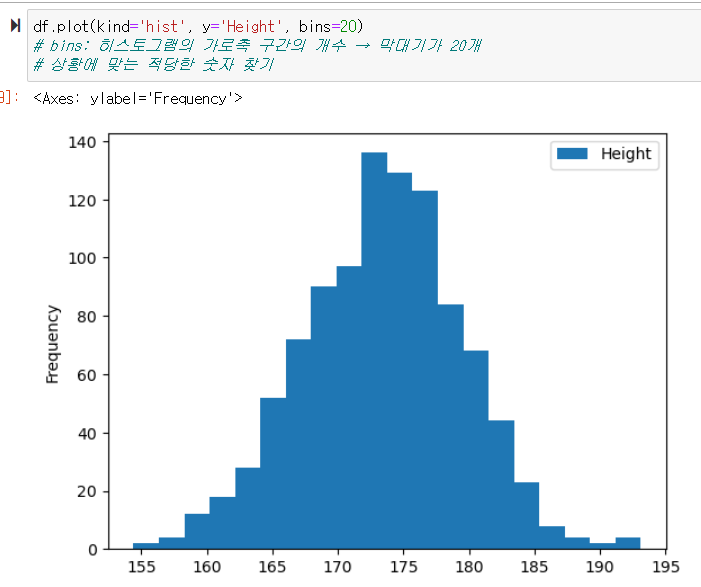Click the x-axis tick label 180
The image size is (701, 587).
469,567
